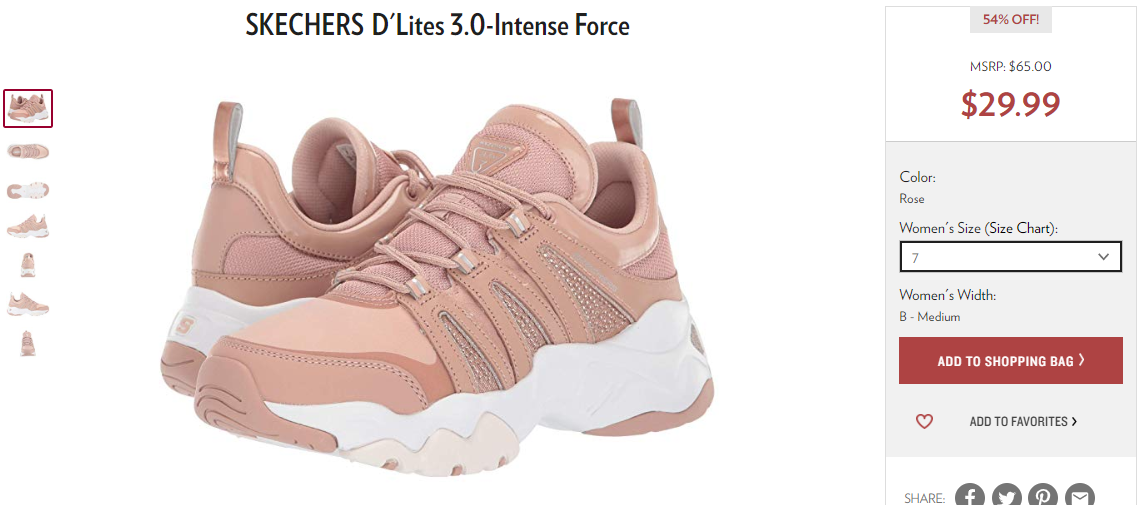The height and width of the screenshot is (505, 1140).
Task: Click the $29.99 sale price
Action: pyautogui.click(x=1011, y=105)
